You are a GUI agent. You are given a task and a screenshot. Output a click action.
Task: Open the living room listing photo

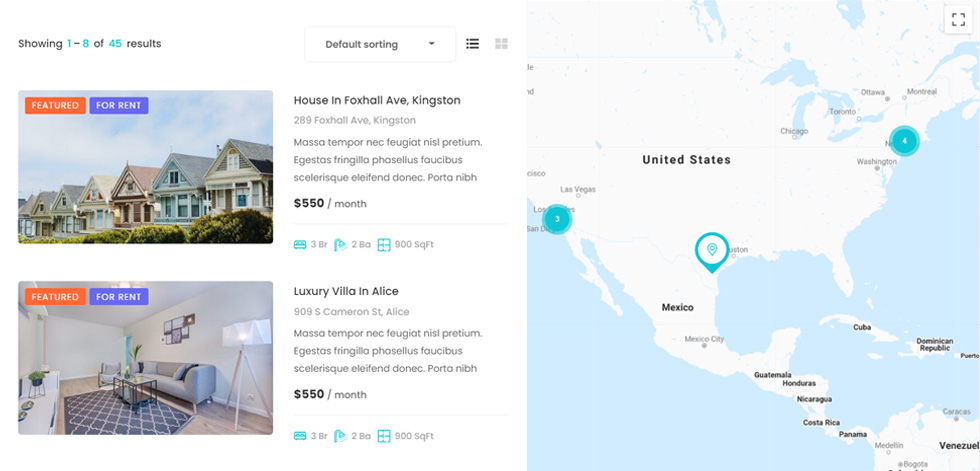pos(146,358)
